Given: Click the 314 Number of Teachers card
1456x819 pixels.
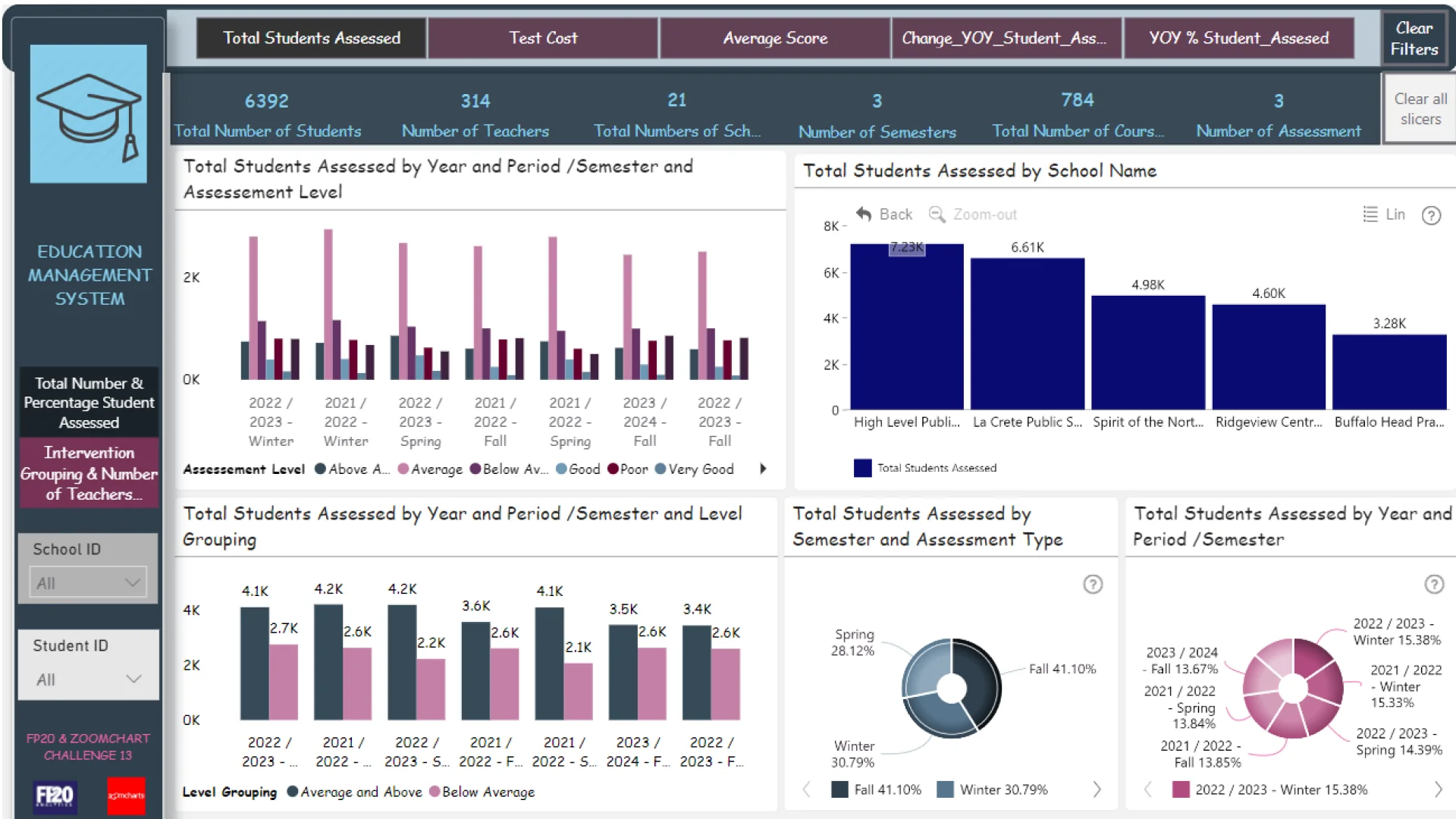Looking at the screenshot, I should pos(475,115).
